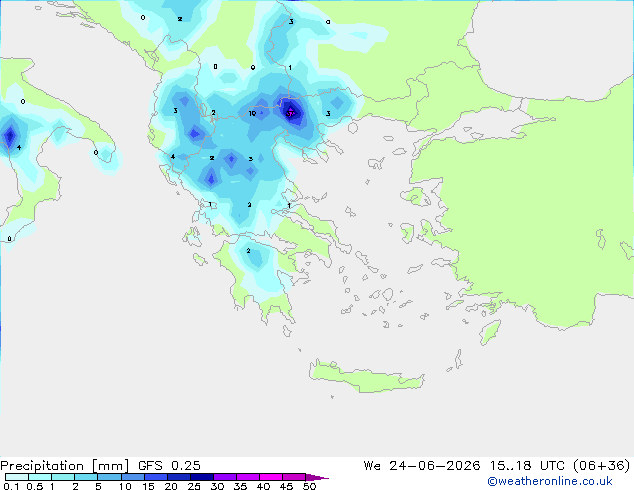This screenshot has width=634, height=490.
Task: Pick the 10–15 mm legend color swatch
Action: (x=133, y=477)
